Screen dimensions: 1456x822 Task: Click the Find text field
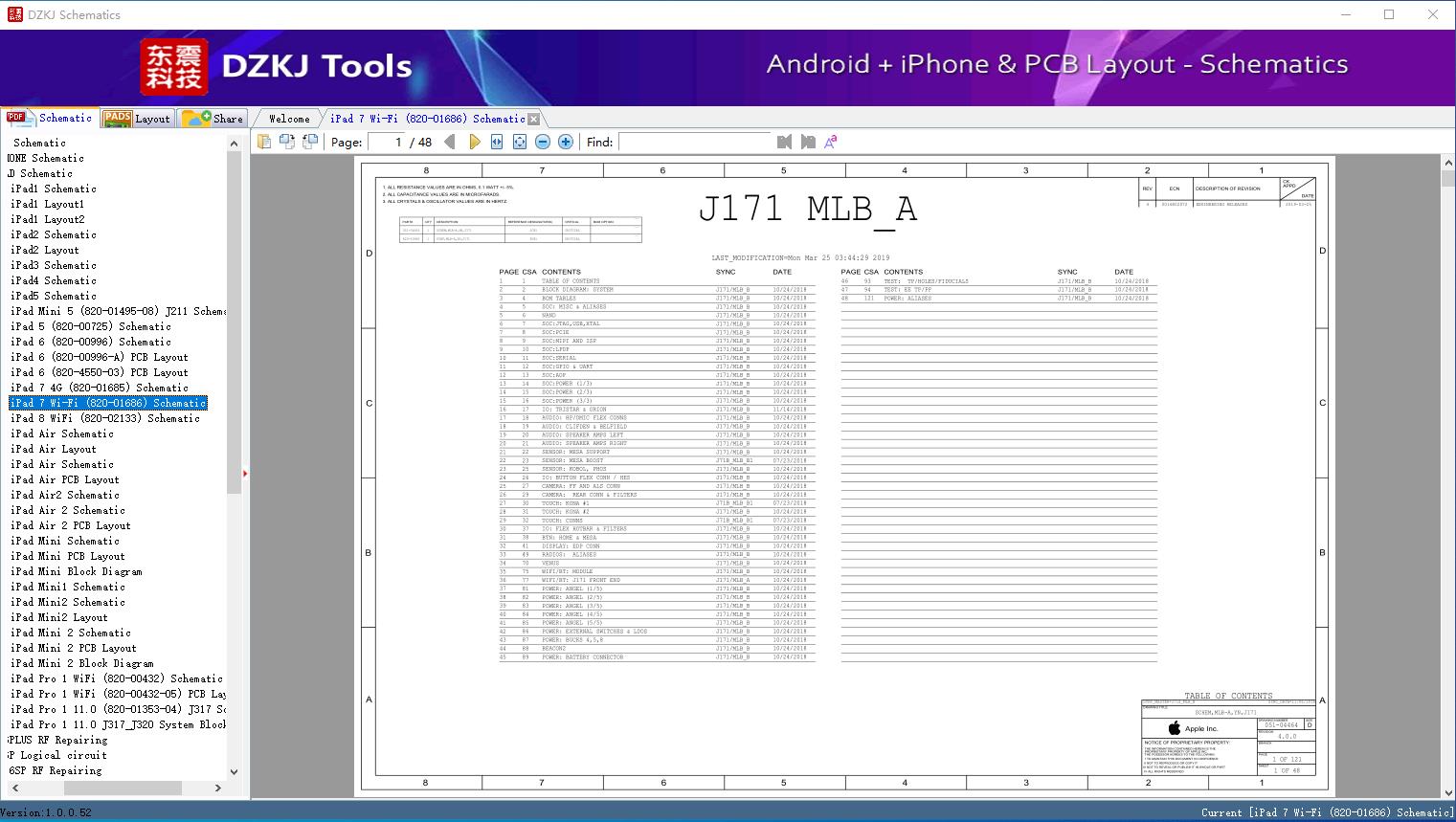tap(694, 142)
